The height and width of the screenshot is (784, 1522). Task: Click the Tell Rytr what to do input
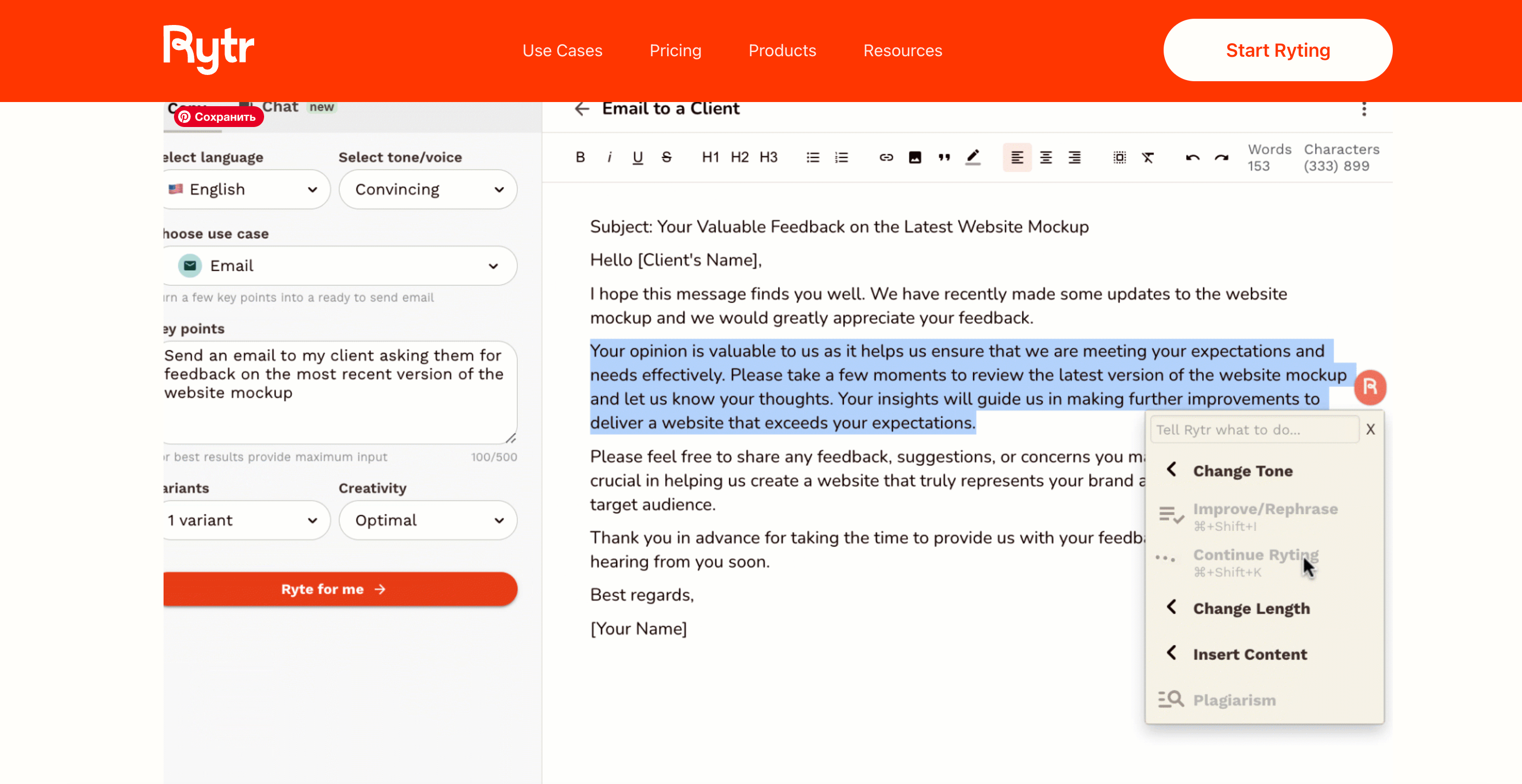(x=1254, y=429)
